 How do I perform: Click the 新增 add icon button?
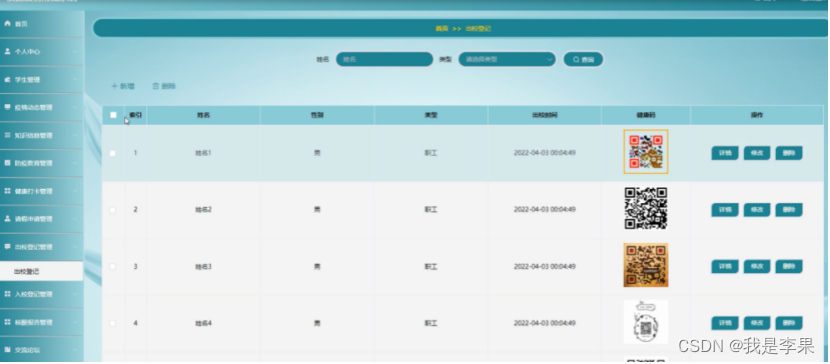tap(122, 86)
